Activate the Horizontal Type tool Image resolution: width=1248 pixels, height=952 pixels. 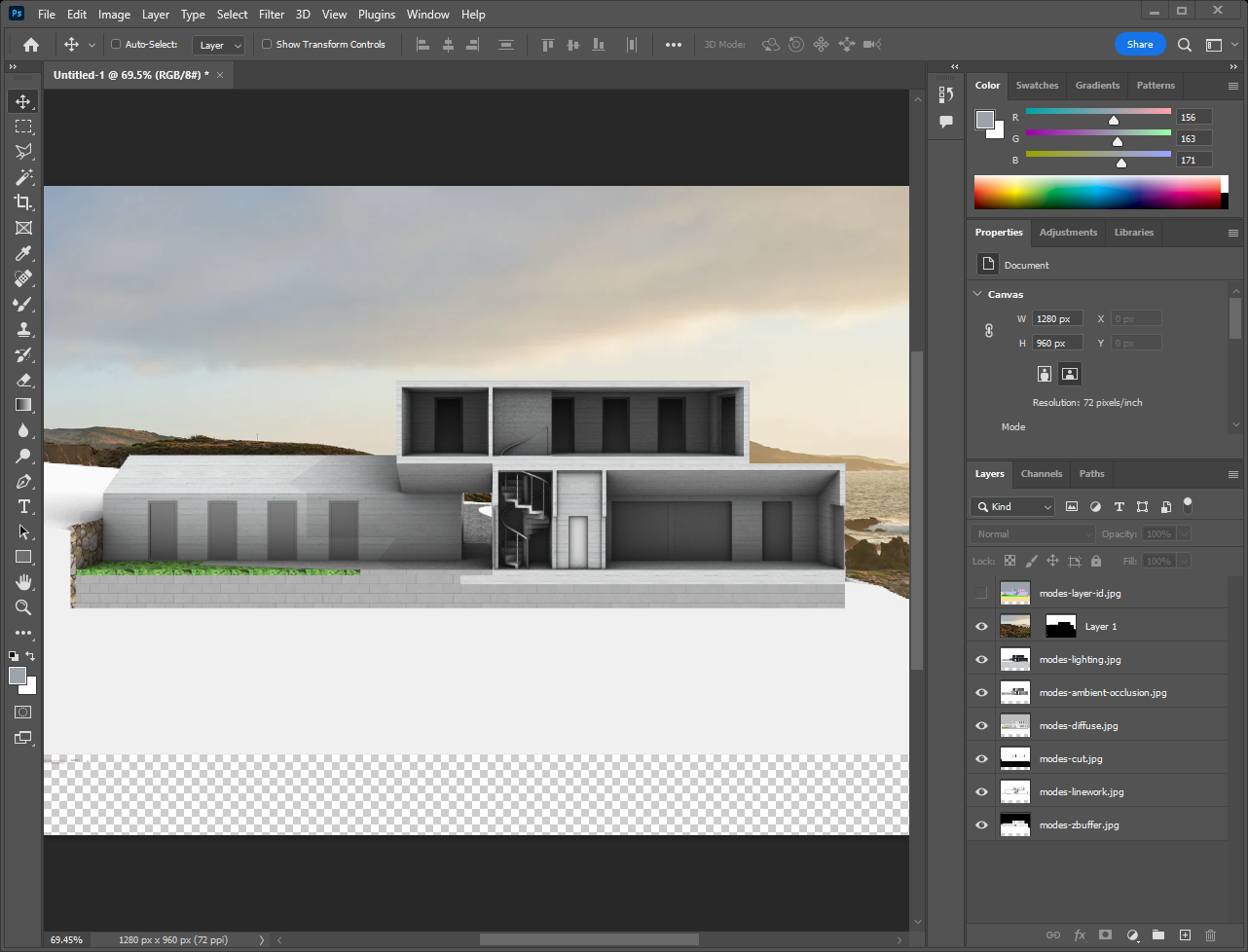[x=23, y=506]
